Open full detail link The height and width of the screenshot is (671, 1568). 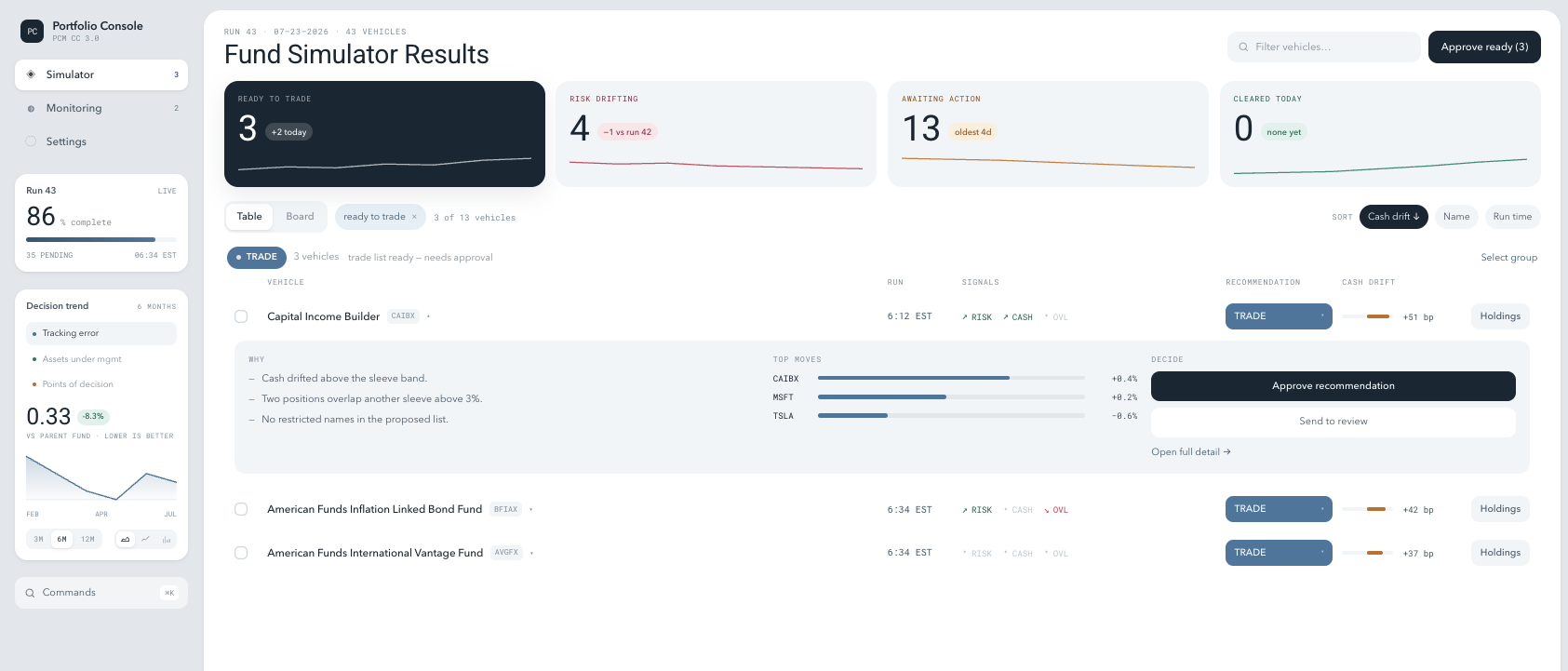[x=1190, y=452]
